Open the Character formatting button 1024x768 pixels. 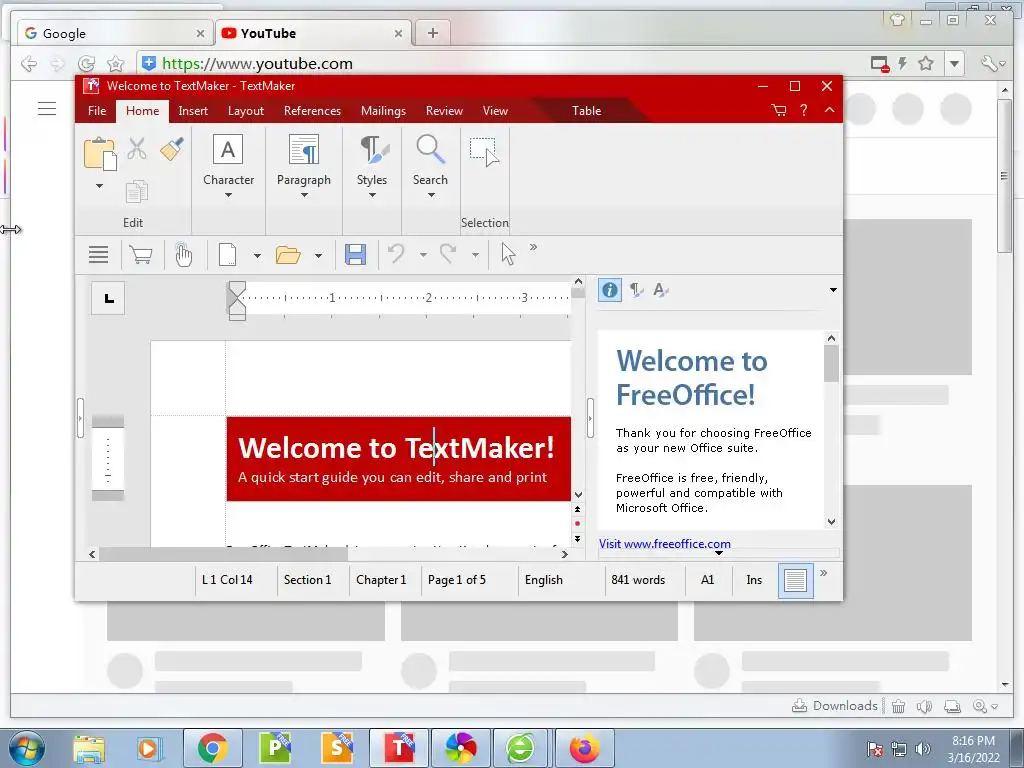click(228, 160)
